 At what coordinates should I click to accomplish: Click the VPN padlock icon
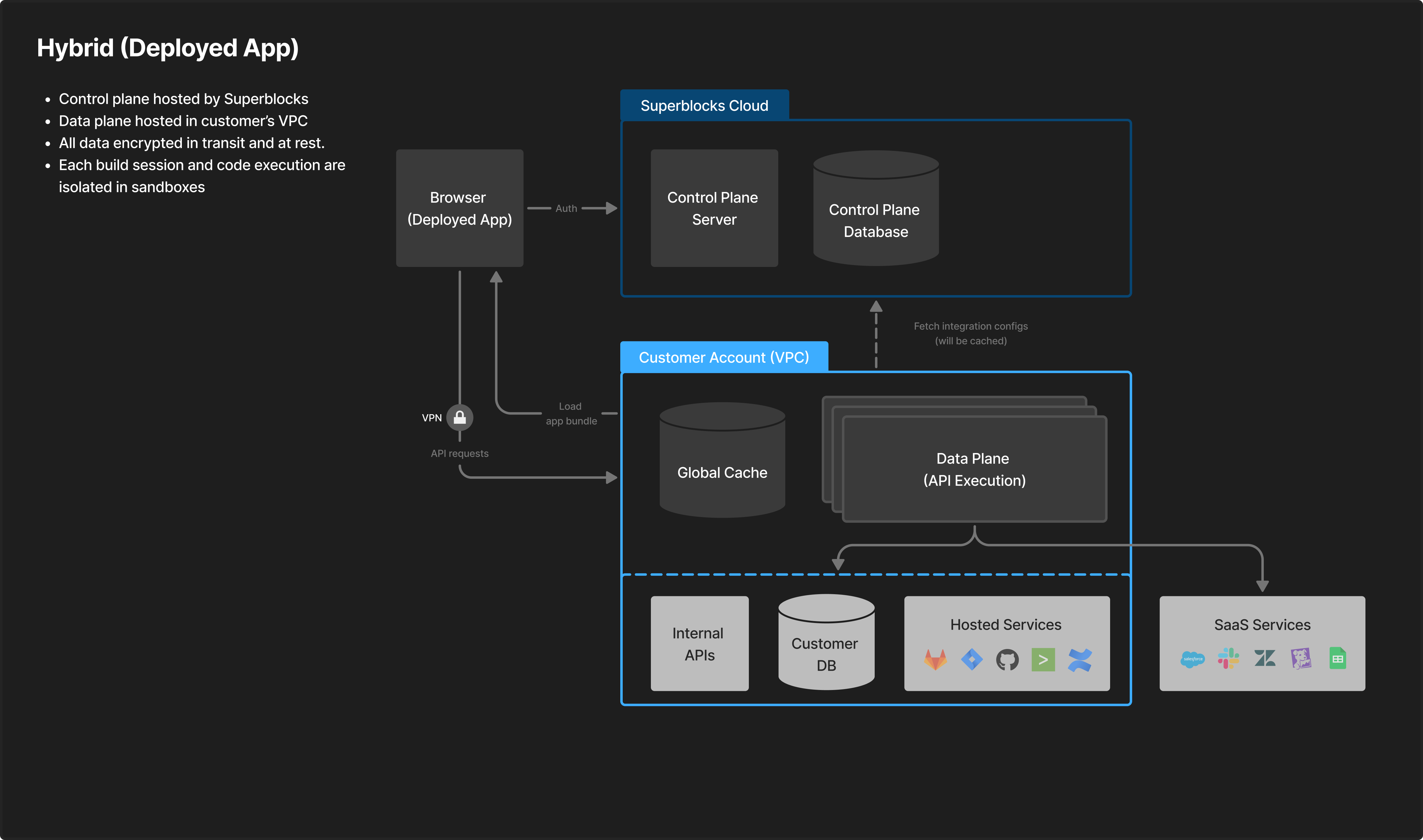pyautogui.click(x=460, y=418)
